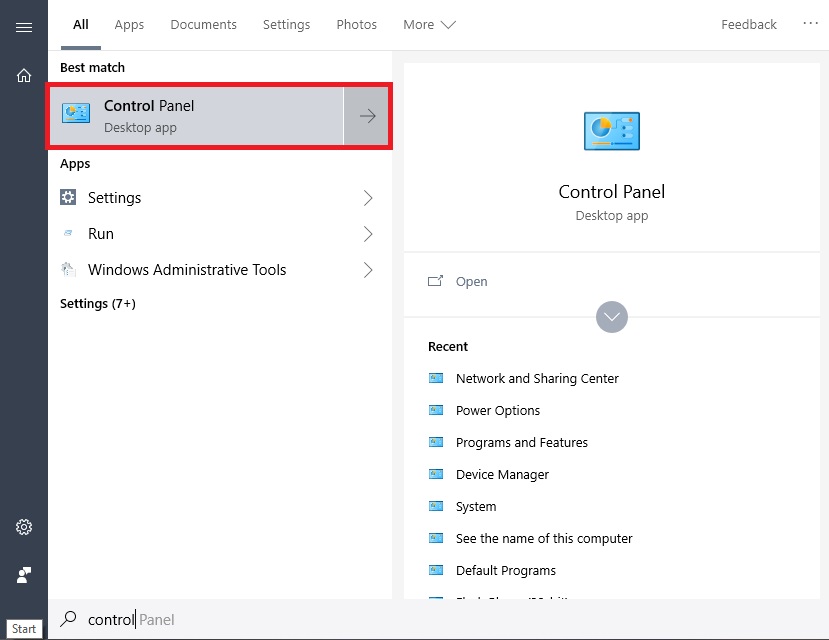Image resolution: width=829 pixels, height=640 pixels.
Task: Expand the arrow beside Control Panel best match
Action: click(367, 116)
